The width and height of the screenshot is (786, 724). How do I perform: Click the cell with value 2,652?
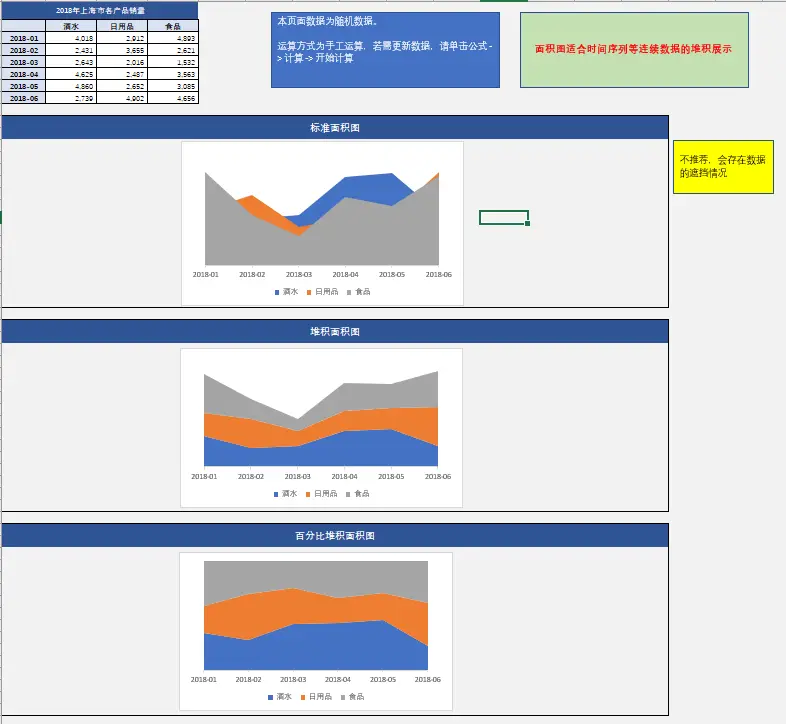[122, 86]
